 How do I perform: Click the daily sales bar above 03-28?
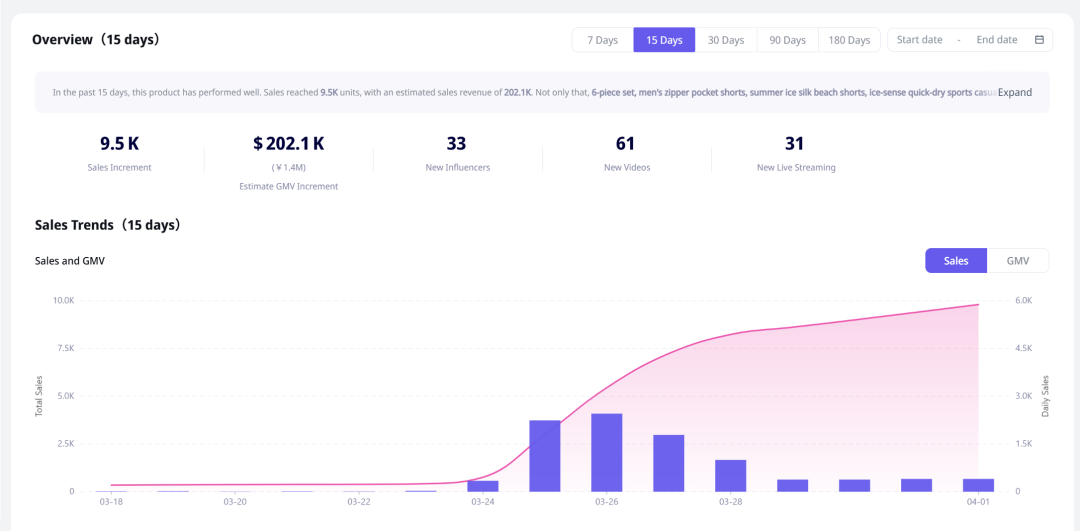click(731, 475)
